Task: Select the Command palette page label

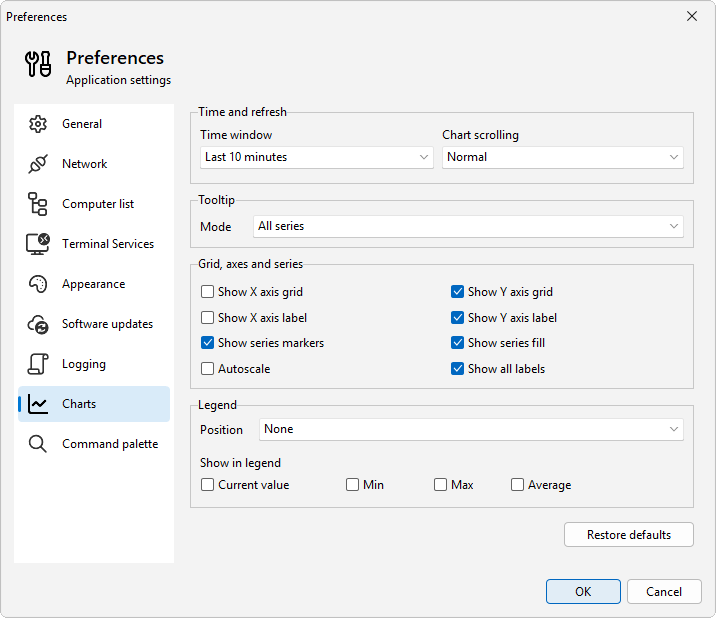Action: (110, 444)
